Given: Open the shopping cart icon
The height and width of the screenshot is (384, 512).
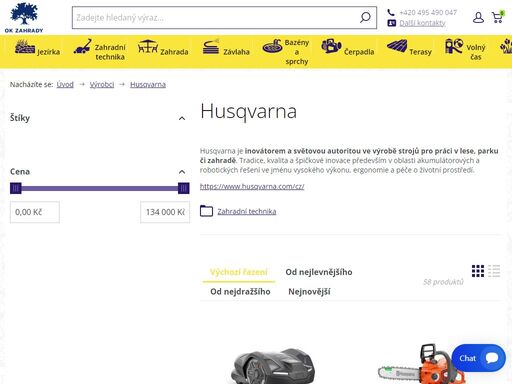Looking at the screenshot, I should [498, 17].
